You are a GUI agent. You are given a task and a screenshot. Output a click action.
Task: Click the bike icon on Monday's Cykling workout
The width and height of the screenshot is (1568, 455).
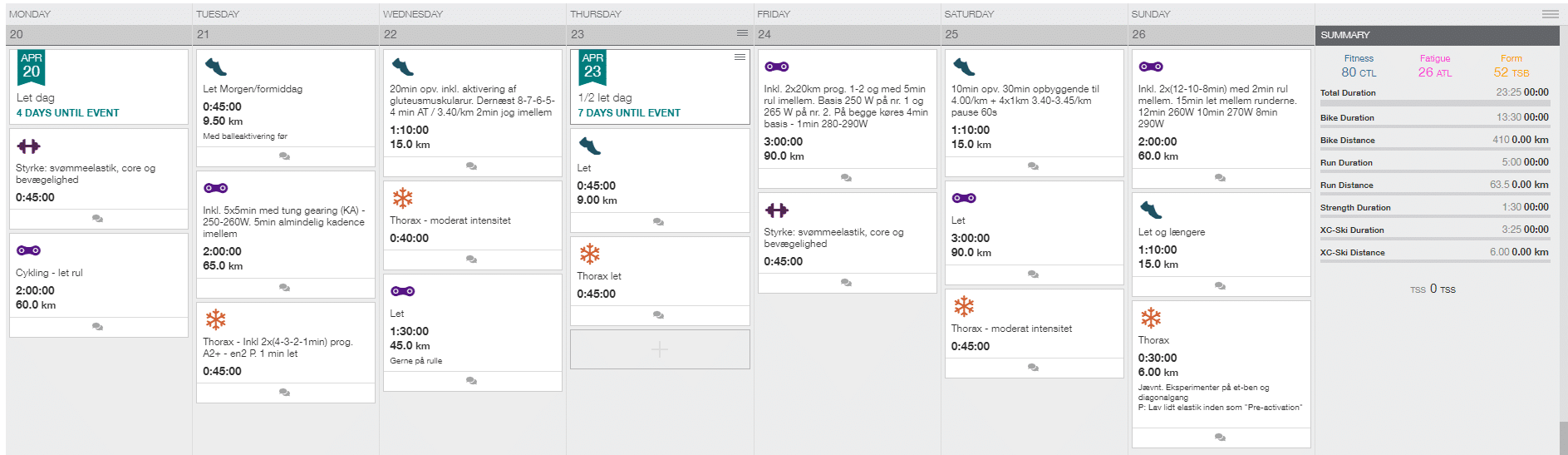[x=28, y=250]
